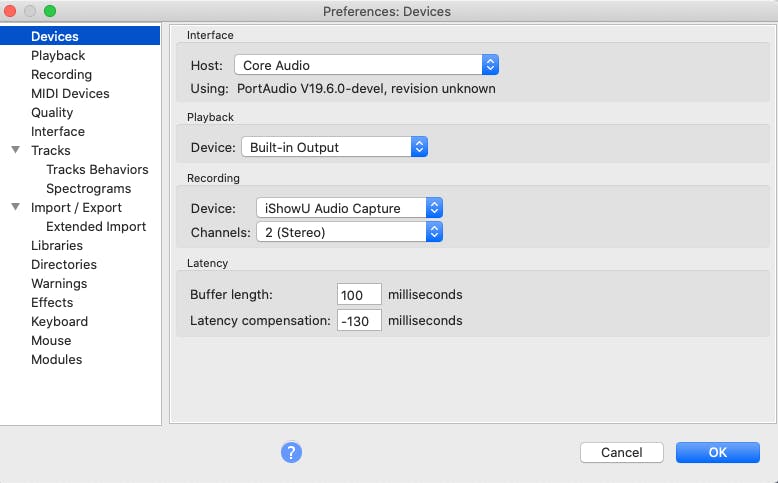Go to Quality preferences section
Image resolution: width=778 pixels, height=483 pixels.
[52, 113]
